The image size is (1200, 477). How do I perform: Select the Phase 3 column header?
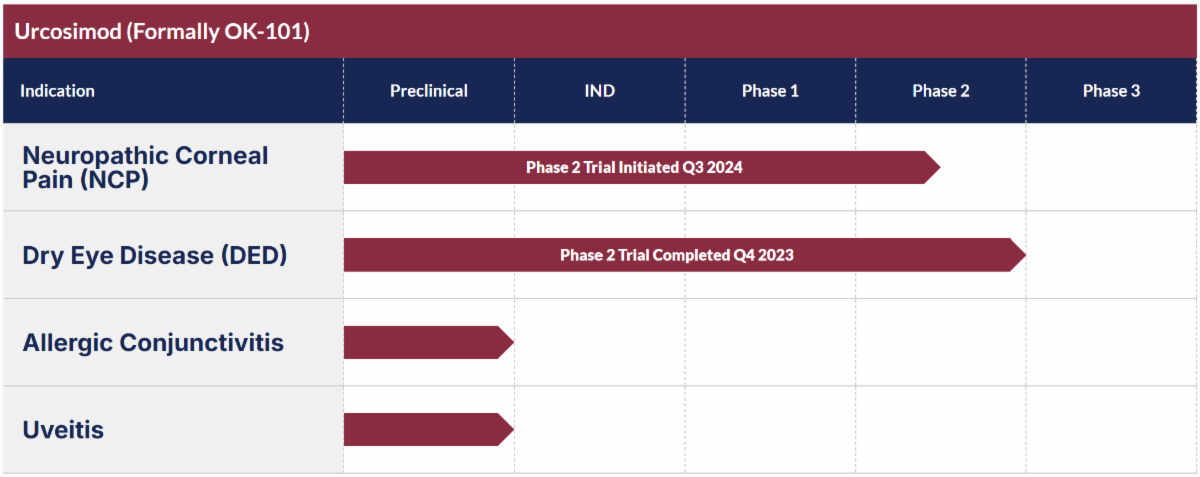(x=1111, y=91)
